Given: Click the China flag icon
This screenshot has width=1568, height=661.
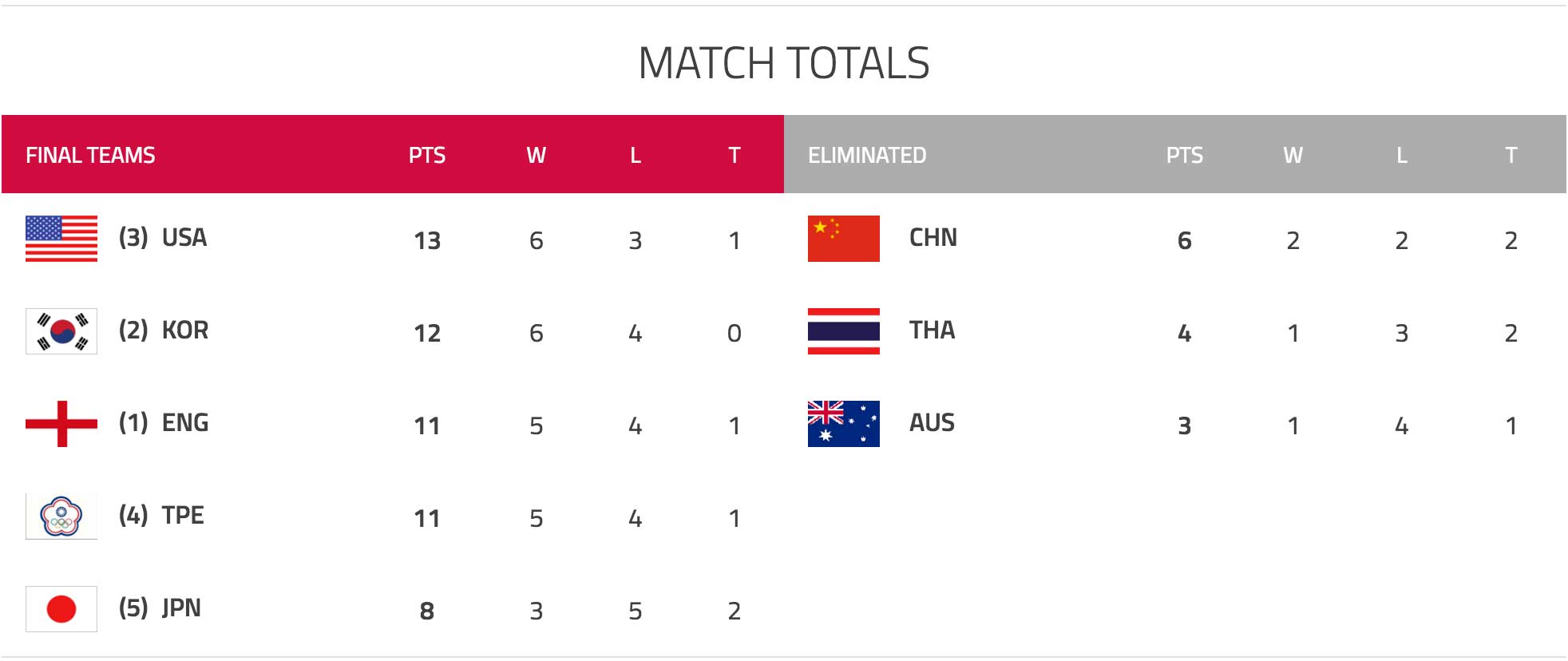Looking at the screenshot, I should 844,239.
